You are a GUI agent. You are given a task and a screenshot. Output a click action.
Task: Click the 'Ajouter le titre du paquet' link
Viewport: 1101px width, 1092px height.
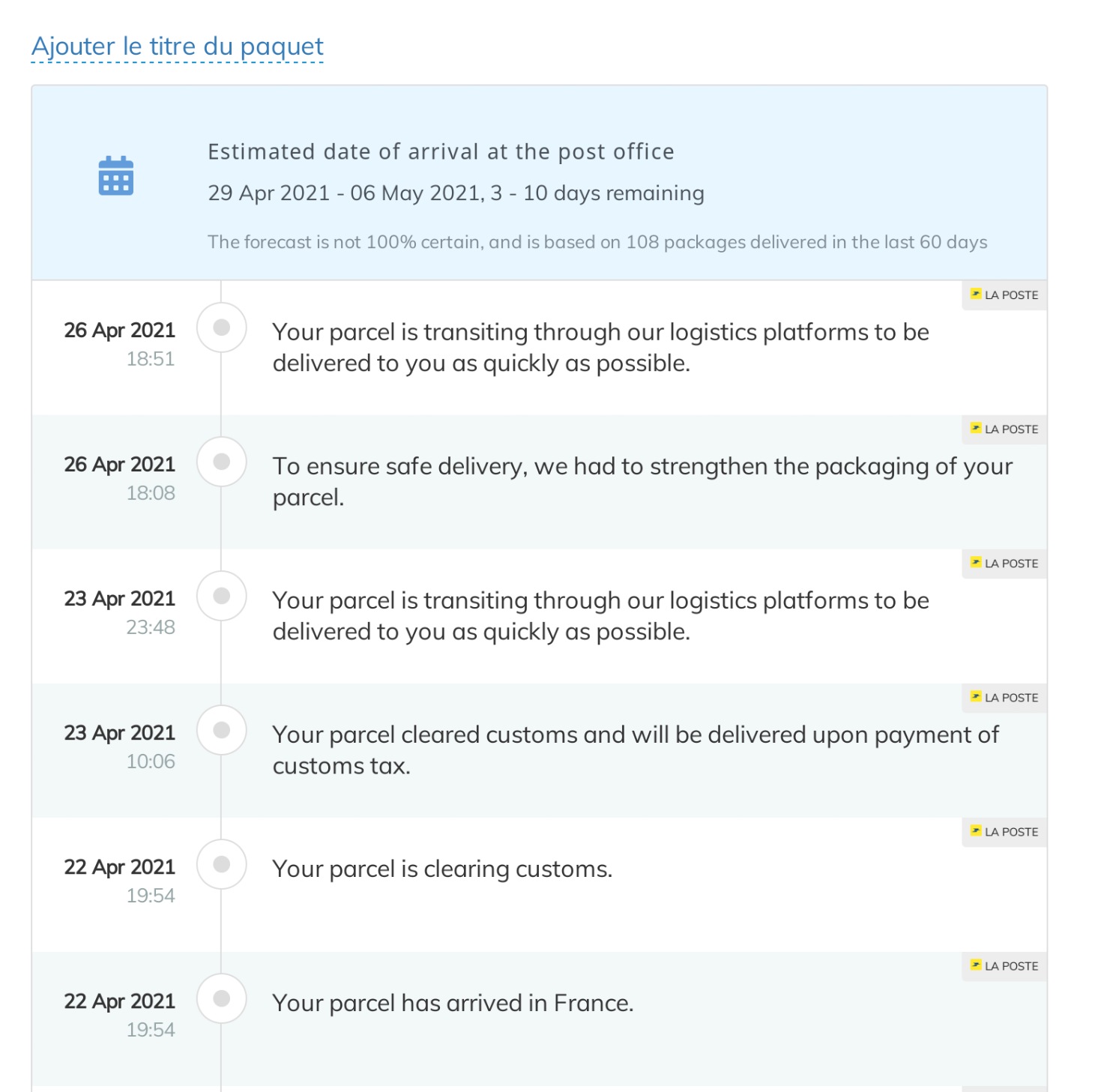coord(178,46)
